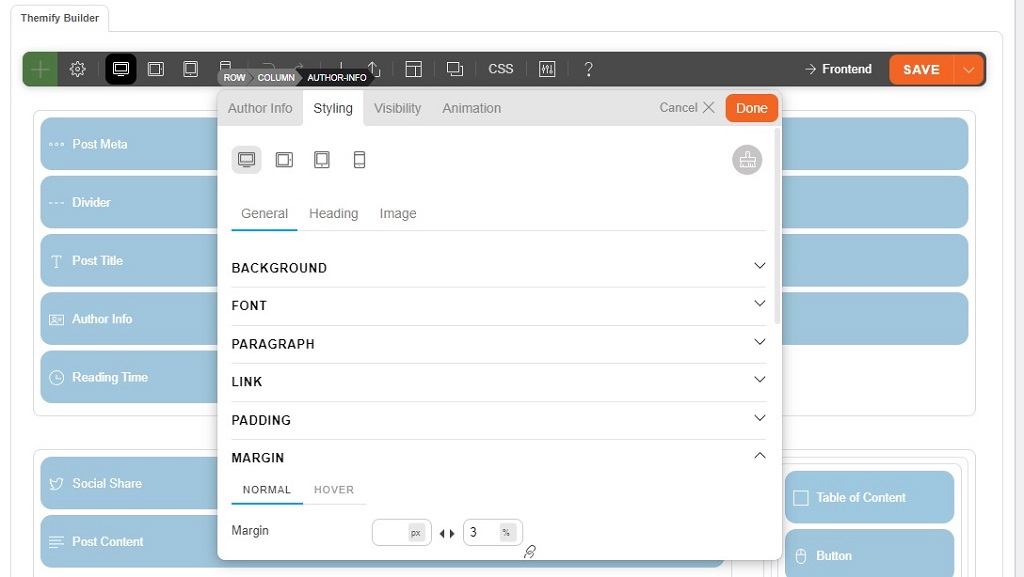The width and height of the screenshot is (1024, 577).
Task: Select the Reading Time module
Action: coord(129,377)
